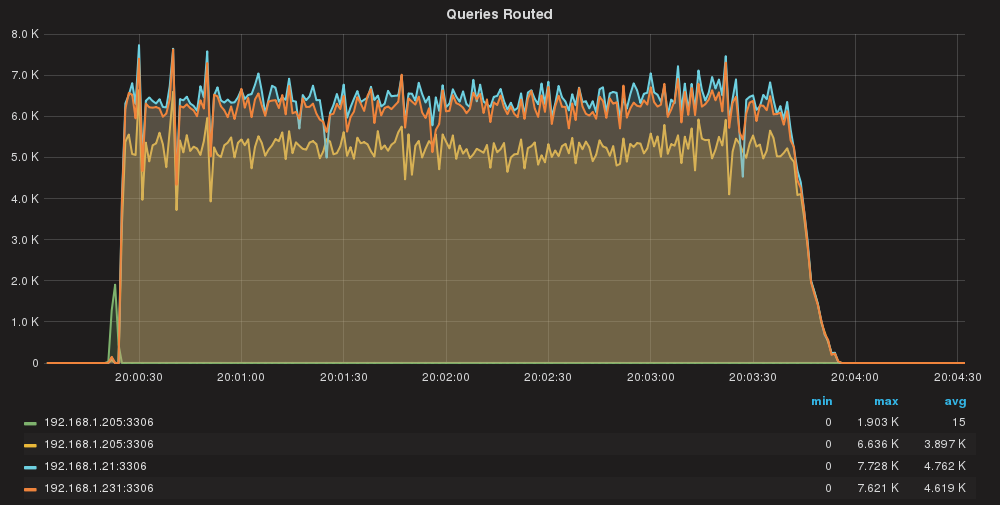Click the cyan swatch for 192.168.1.21:3306

[x=30, y=467]
